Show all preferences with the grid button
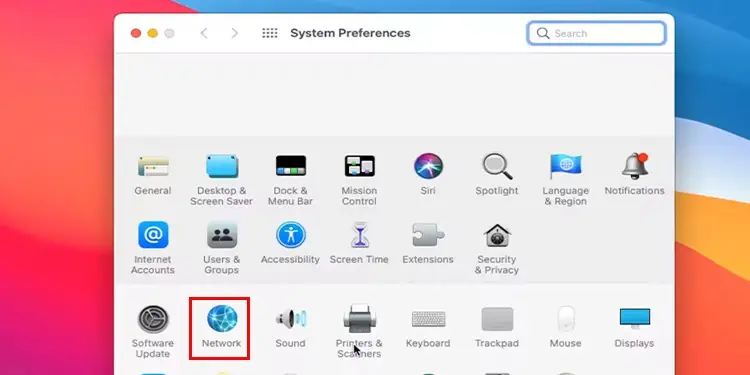Image resolution: width=750 pixels, height=375 pixels. [270, 33]
